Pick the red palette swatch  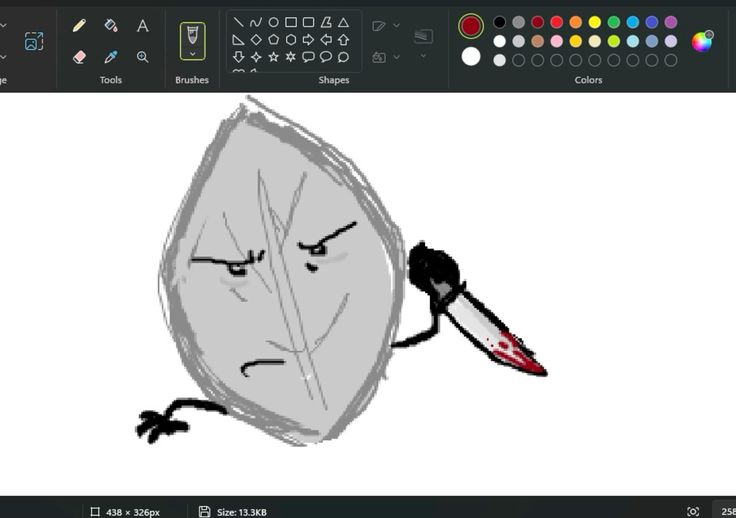pos(557,22)
